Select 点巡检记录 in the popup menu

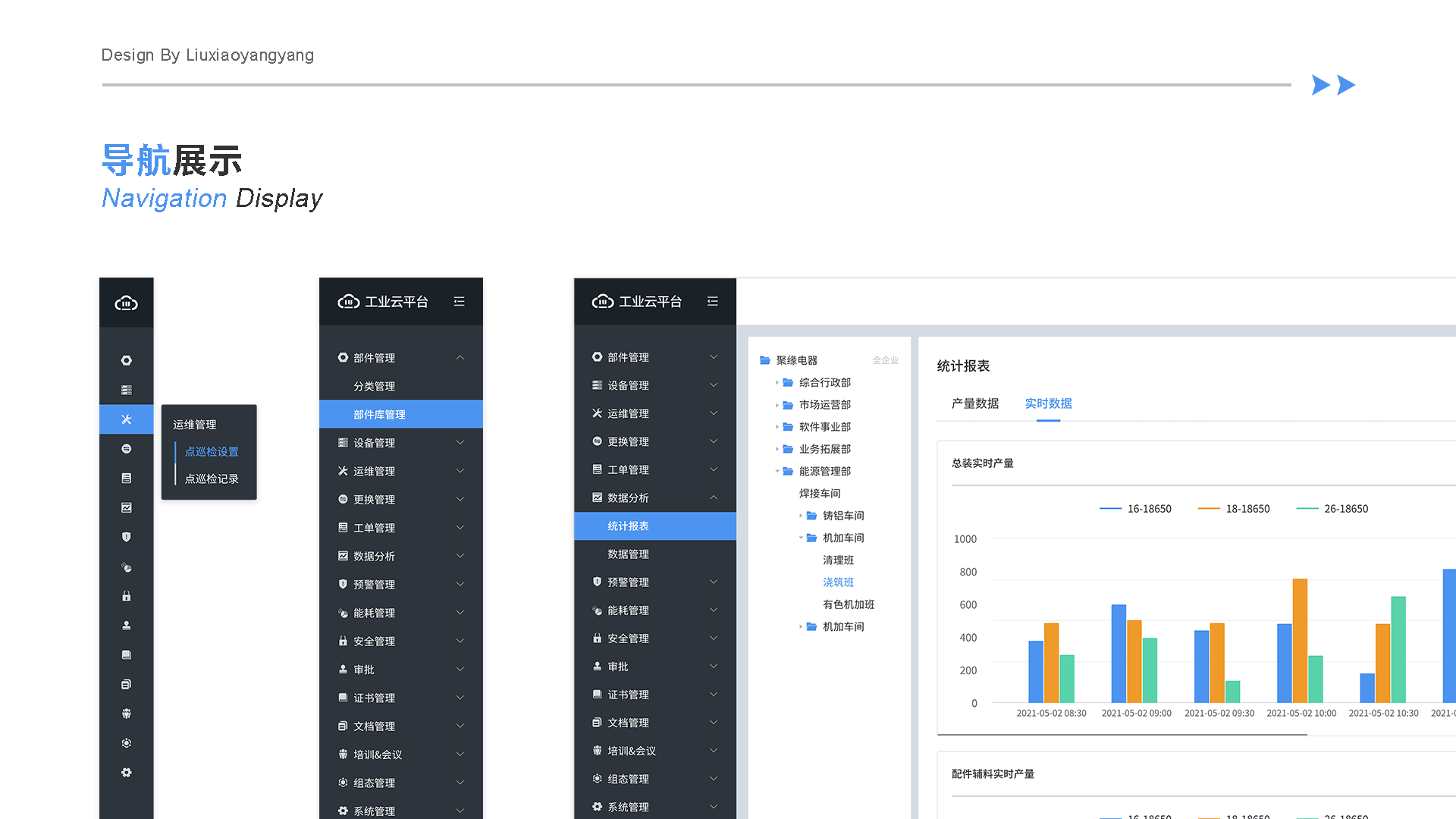tap(212, 479)
